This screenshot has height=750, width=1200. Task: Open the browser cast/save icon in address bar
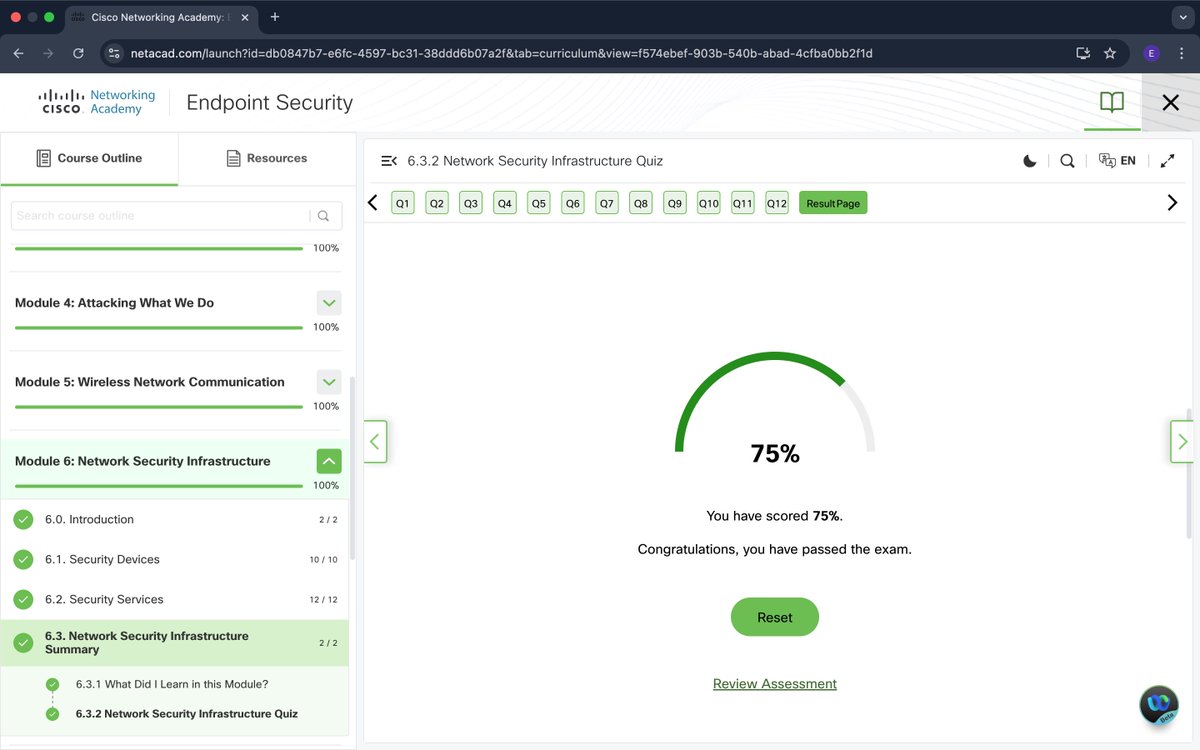coord(1083,53)
